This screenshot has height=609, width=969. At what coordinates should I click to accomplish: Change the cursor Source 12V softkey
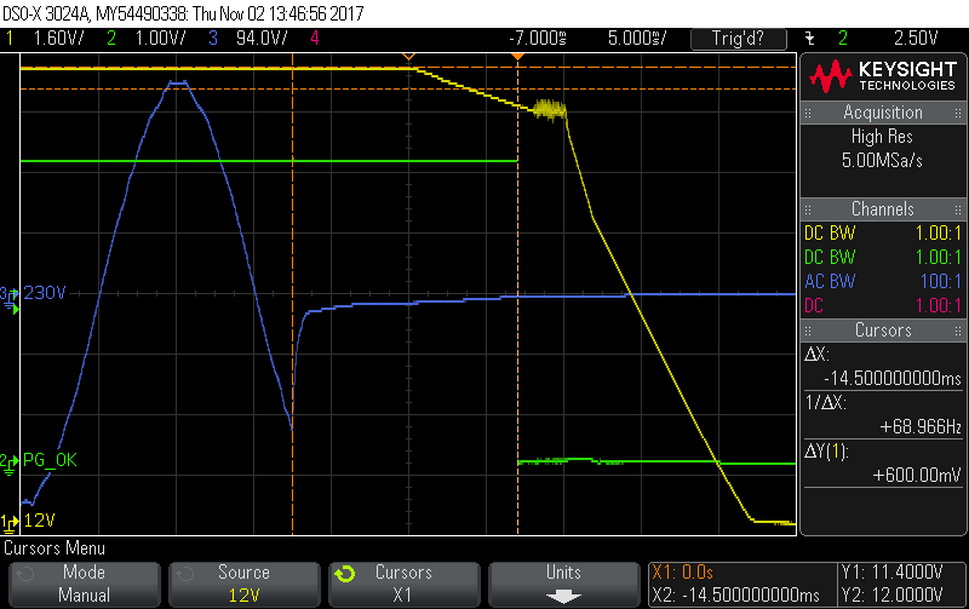243,584
